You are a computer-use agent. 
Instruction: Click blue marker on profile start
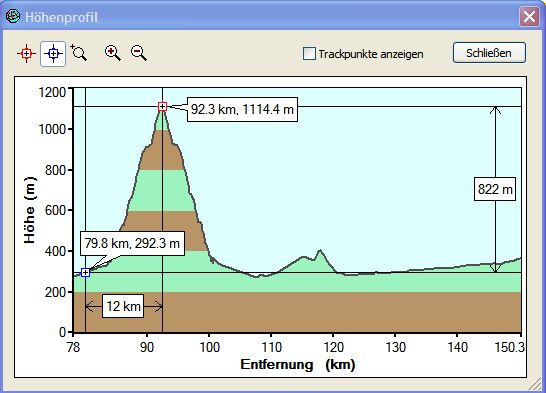pos(85,273)
